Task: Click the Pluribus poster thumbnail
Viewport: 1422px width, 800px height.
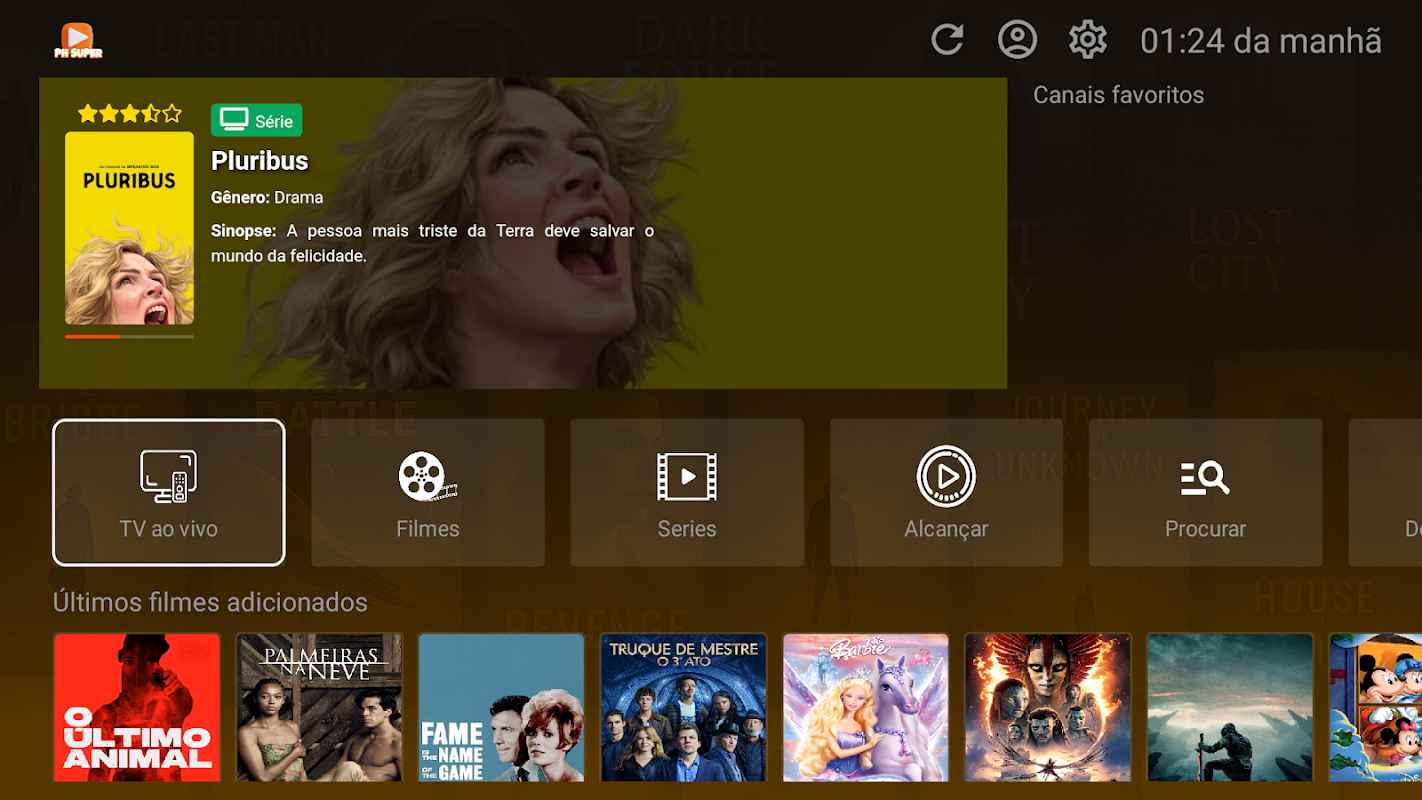Action: (130, 228)
